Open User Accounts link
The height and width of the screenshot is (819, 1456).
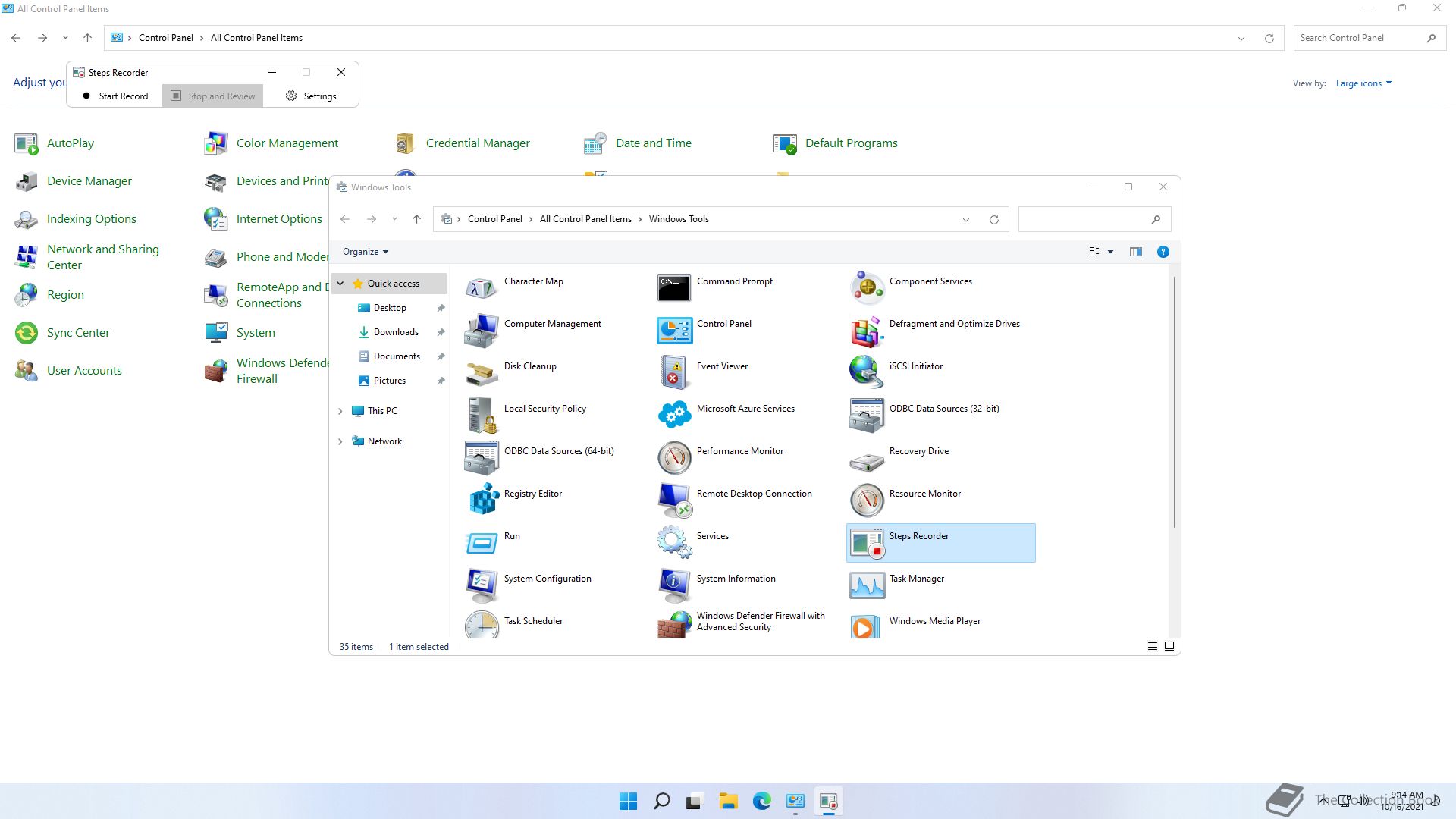point(84,371)
